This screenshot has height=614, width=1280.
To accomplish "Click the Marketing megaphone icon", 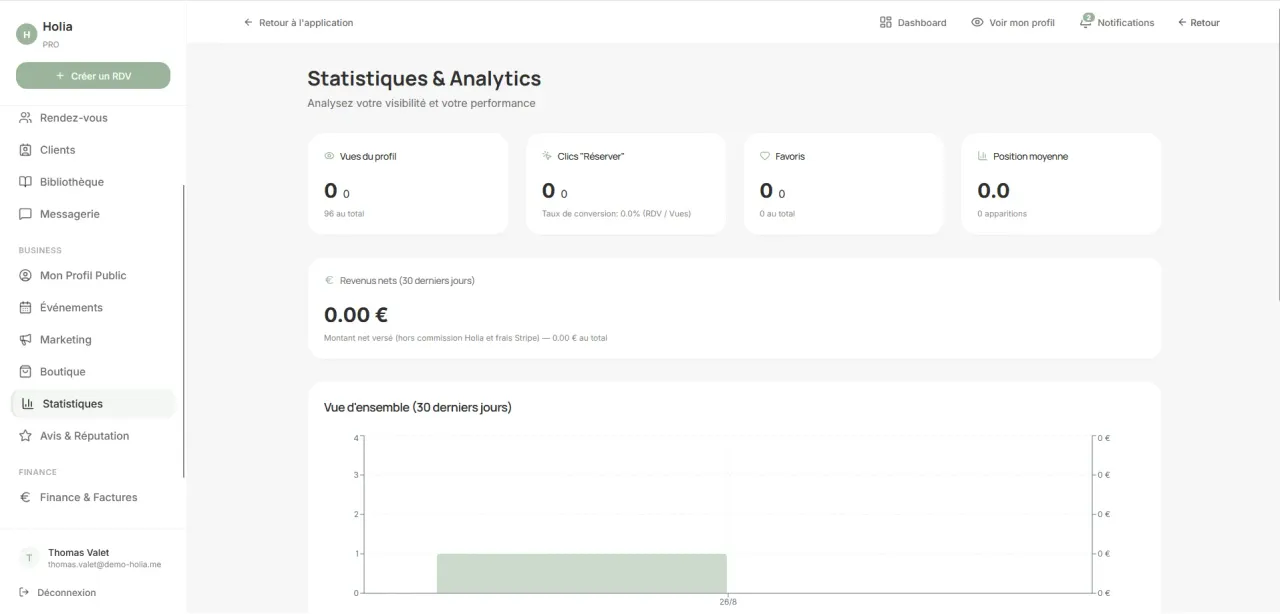I will [x=26, y=340].
